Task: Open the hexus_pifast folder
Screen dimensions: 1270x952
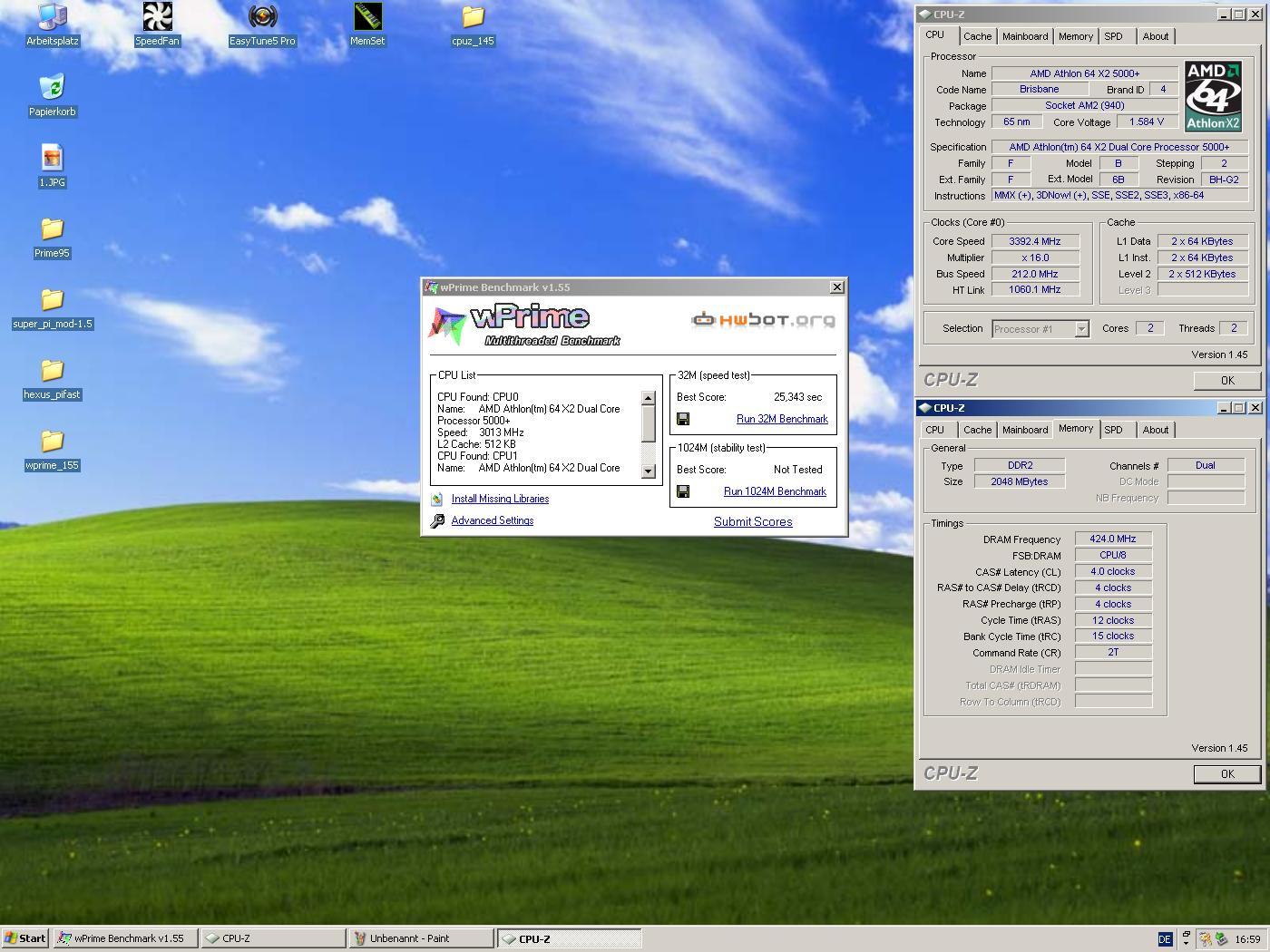Action: (52, 378)
